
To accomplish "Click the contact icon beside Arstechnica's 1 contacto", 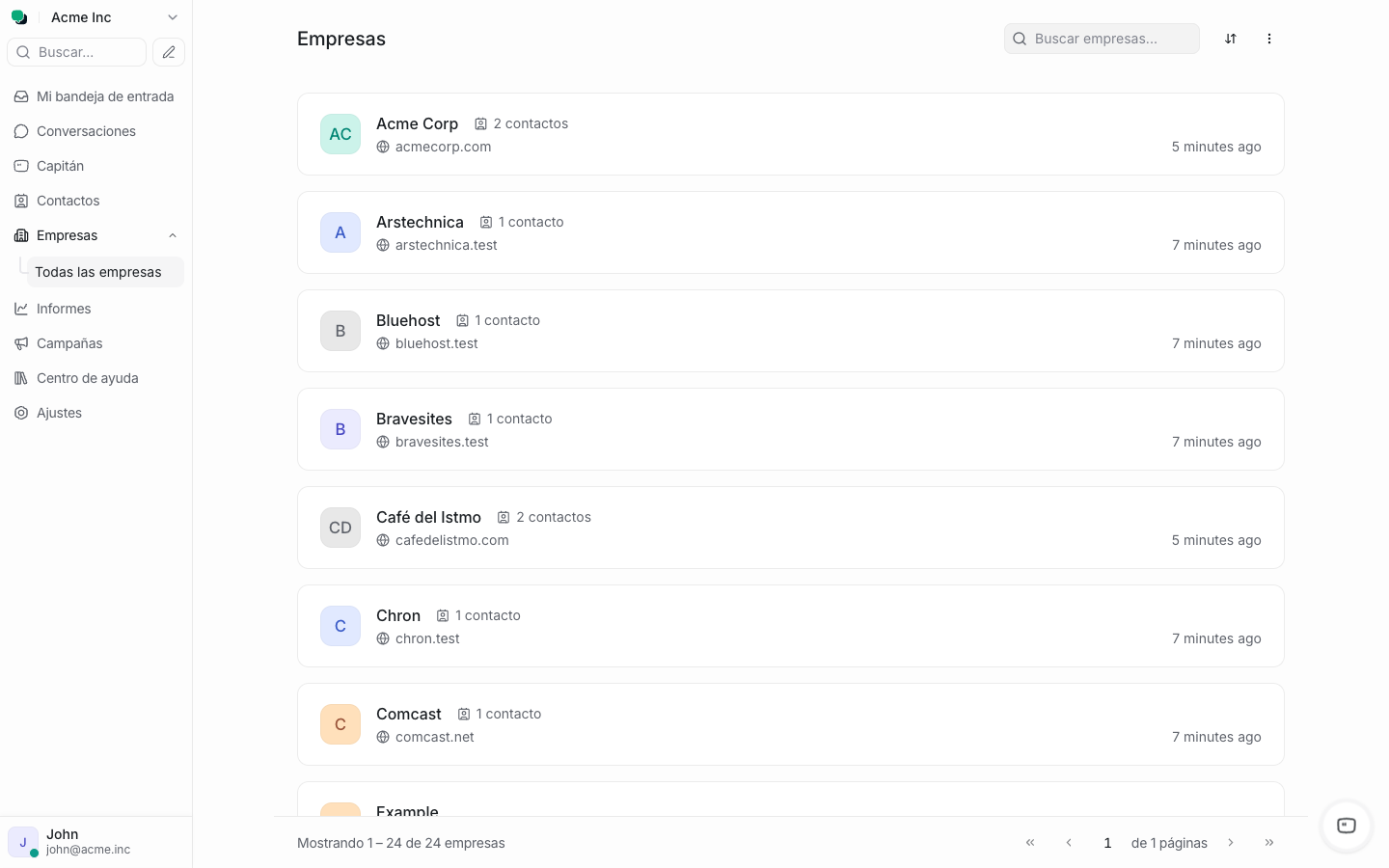I will point(486,222).
